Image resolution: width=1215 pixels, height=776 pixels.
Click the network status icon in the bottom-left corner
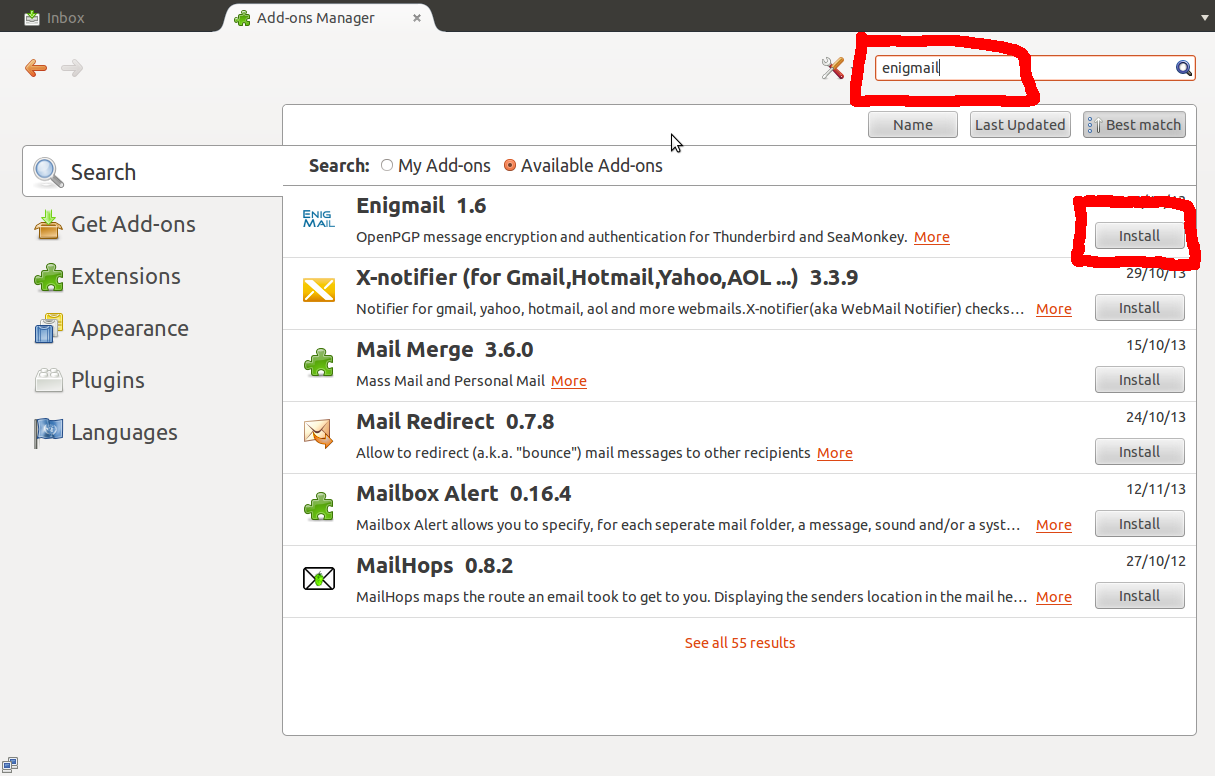[10, 765]
